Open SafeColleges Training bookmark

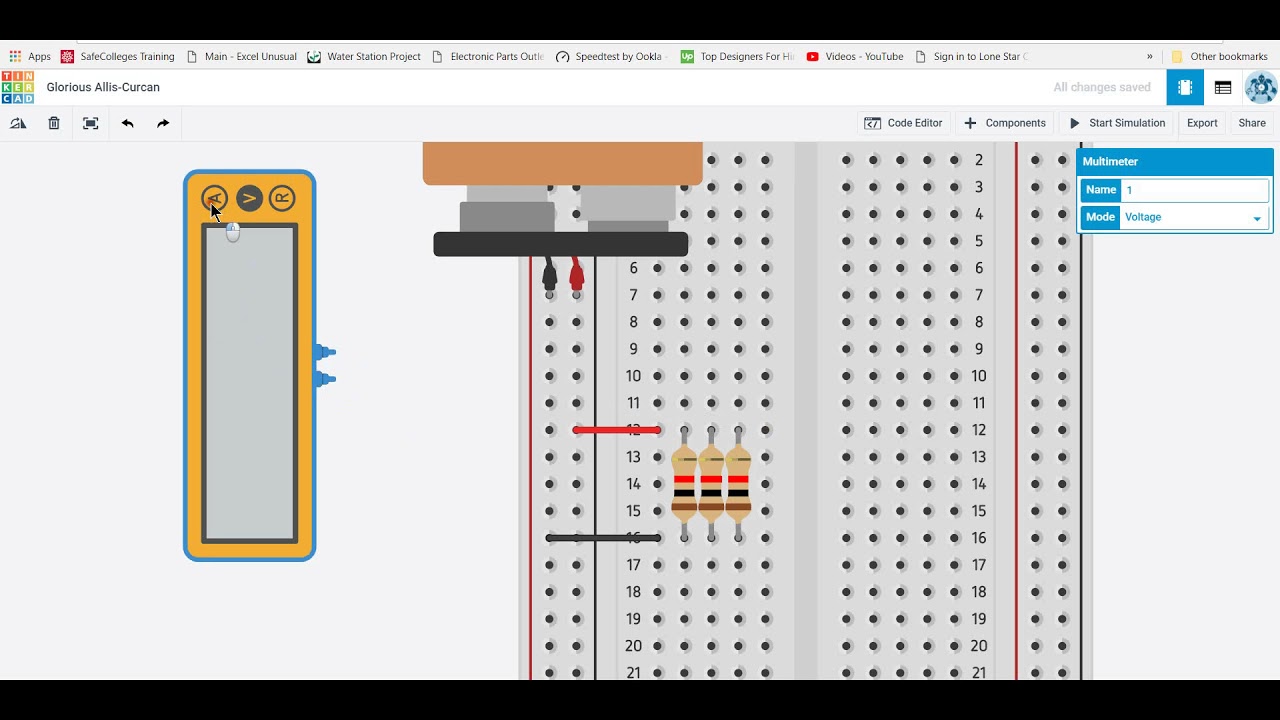118,57
